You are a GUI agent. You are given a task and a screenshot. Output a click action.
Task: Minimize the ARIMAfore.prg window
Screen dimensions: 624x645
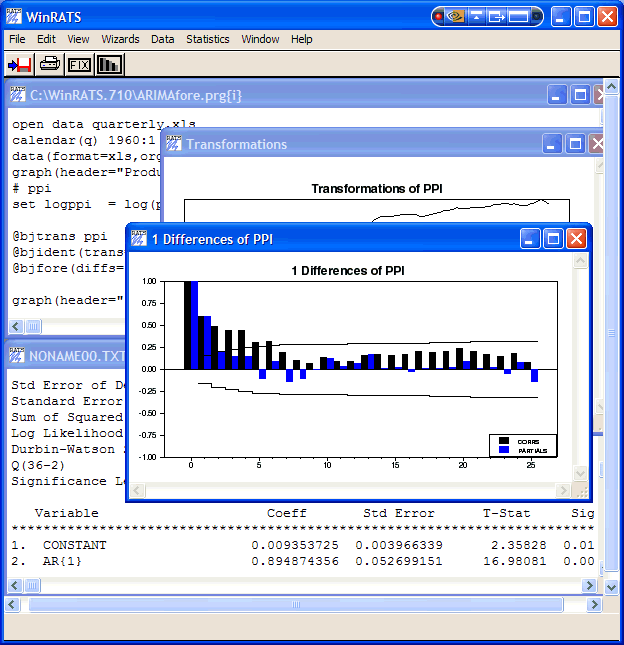(x=557, y=95)
